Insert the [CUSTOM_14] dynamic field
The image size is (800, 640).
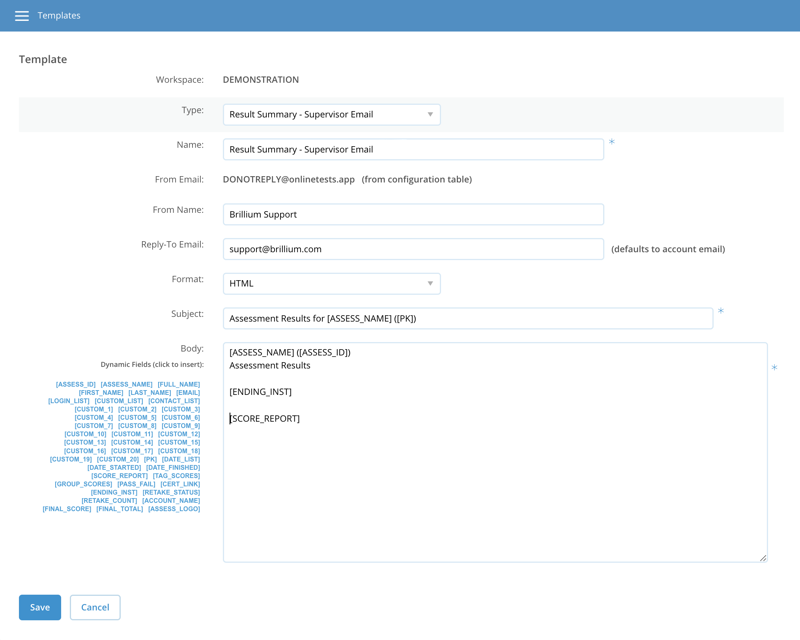(132, 442)
